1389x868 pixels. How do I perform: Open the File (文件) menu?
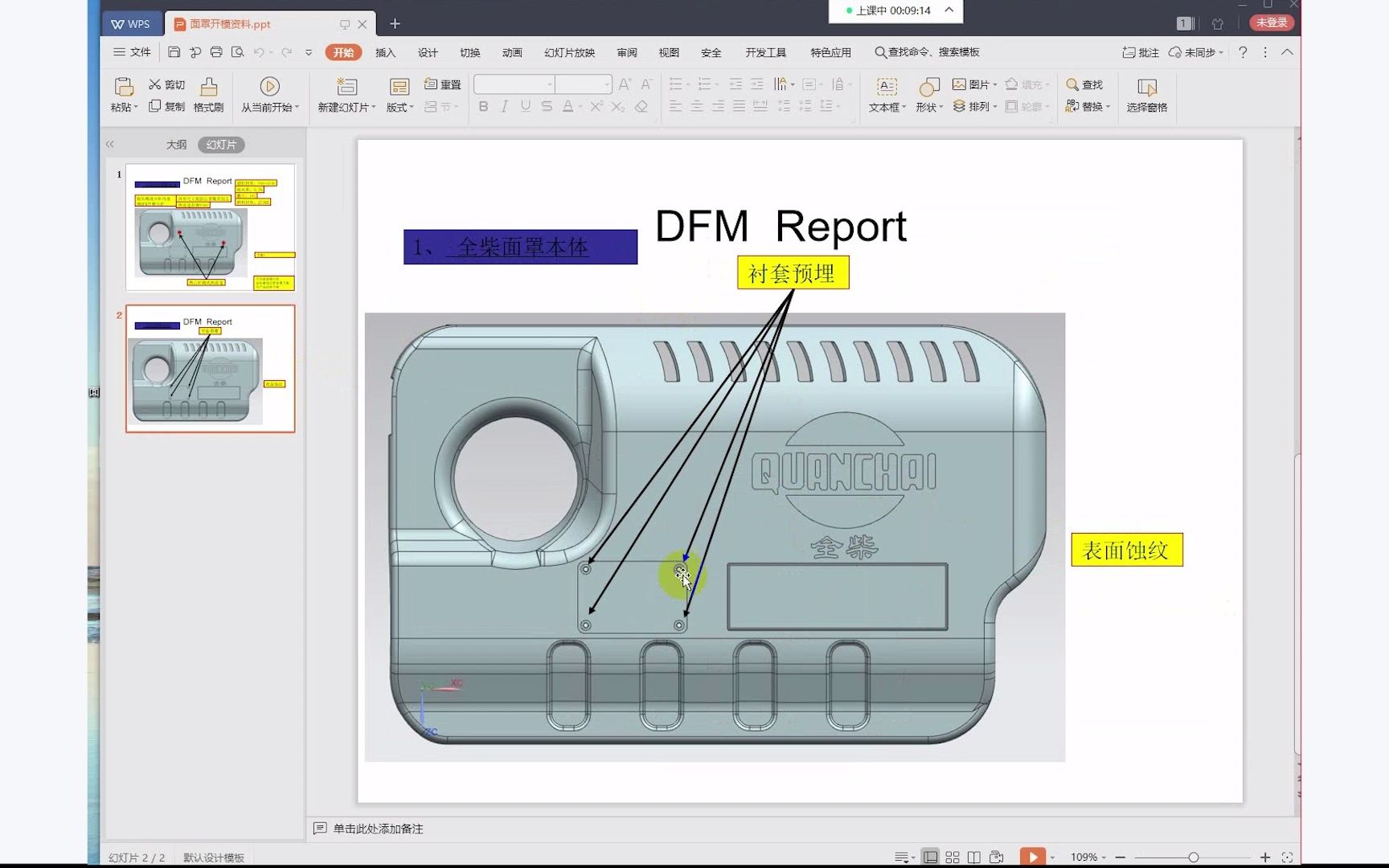(x=132, y=52)
